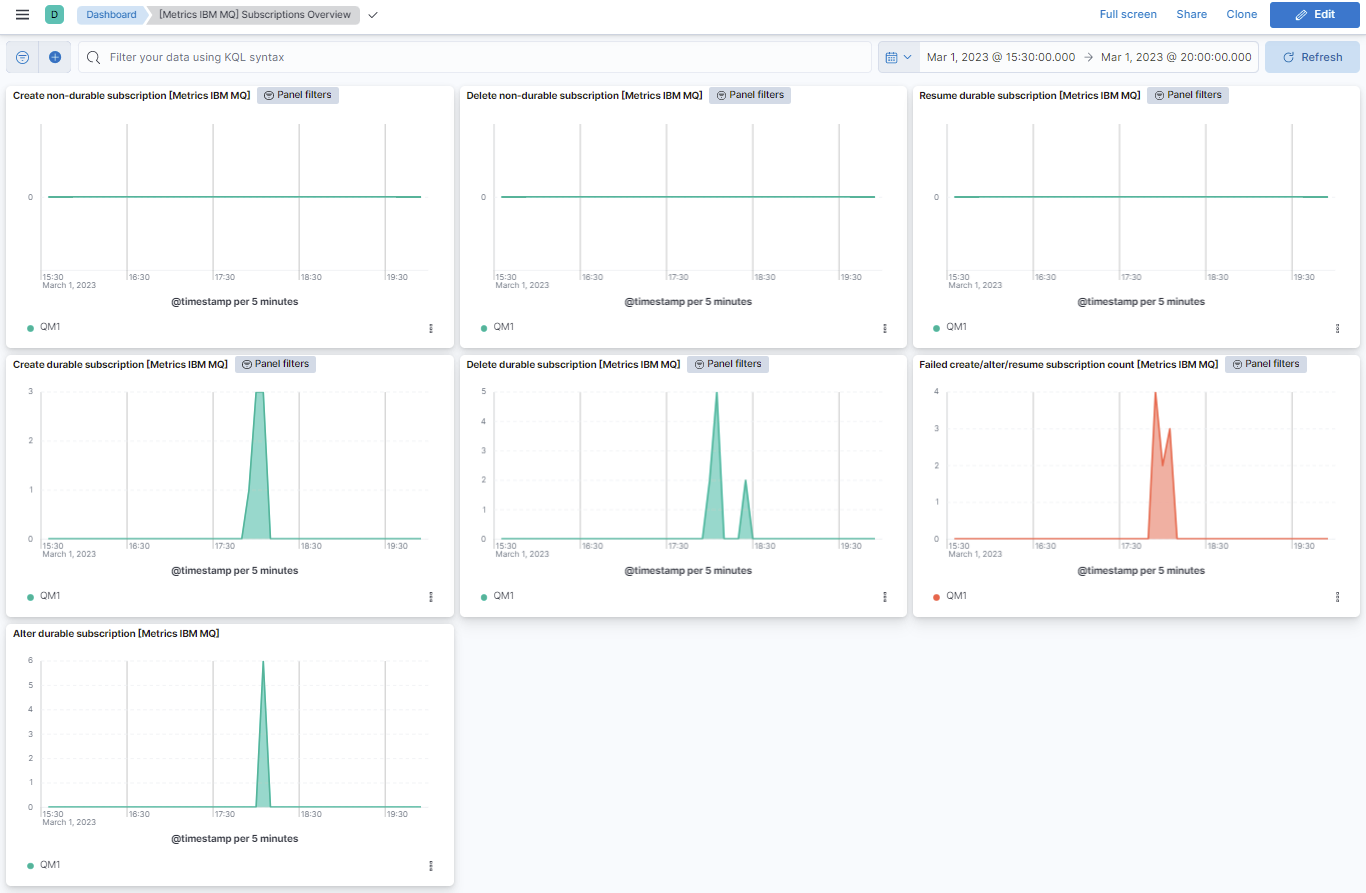Click the plus icon to add a filter
This screenshot has width=1366, height=893.
(x=54, y=57)
